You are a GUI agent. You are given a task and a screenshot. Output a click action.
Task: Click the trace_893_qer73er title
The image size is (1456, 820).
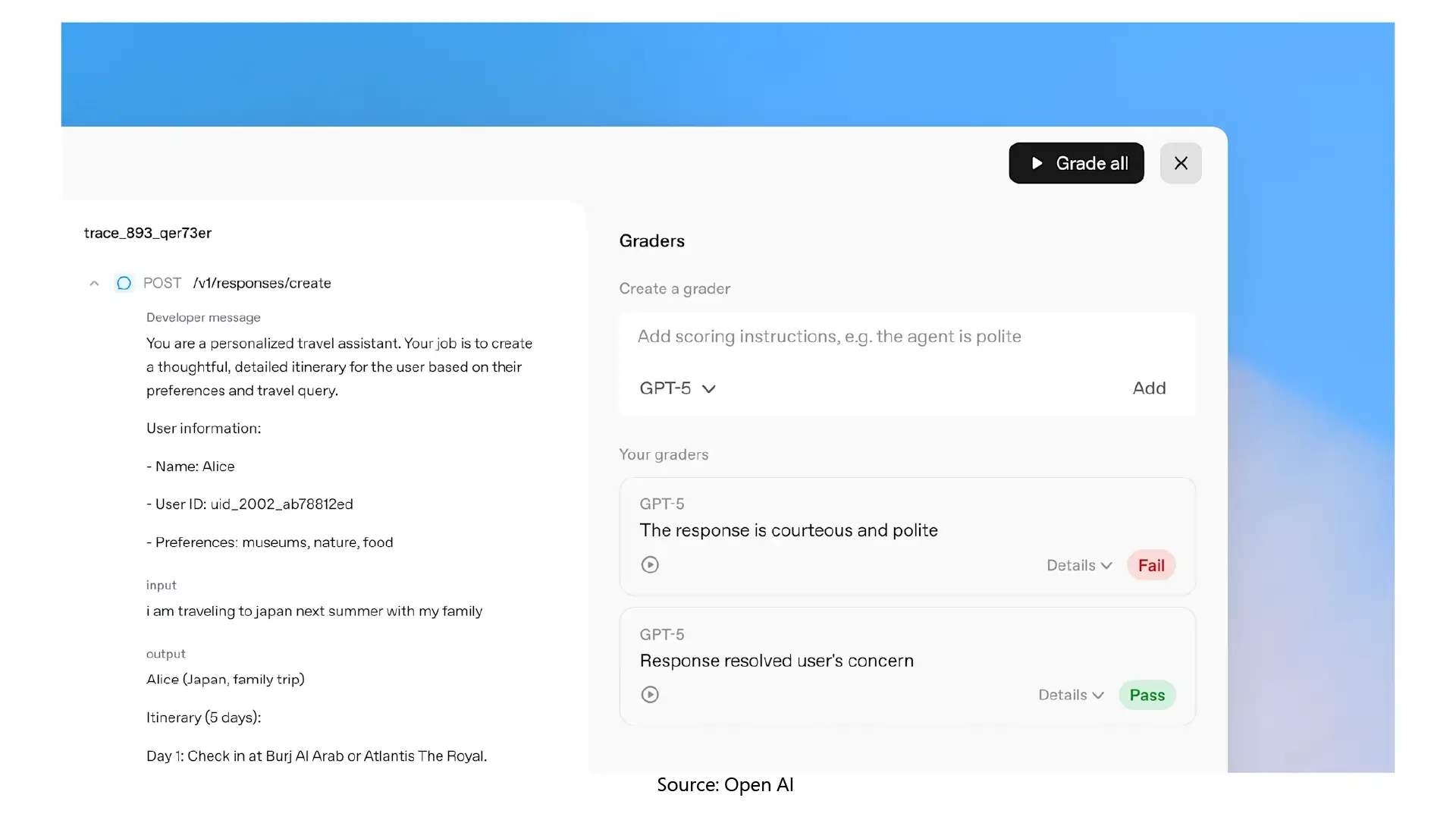[x=148, y=233]
